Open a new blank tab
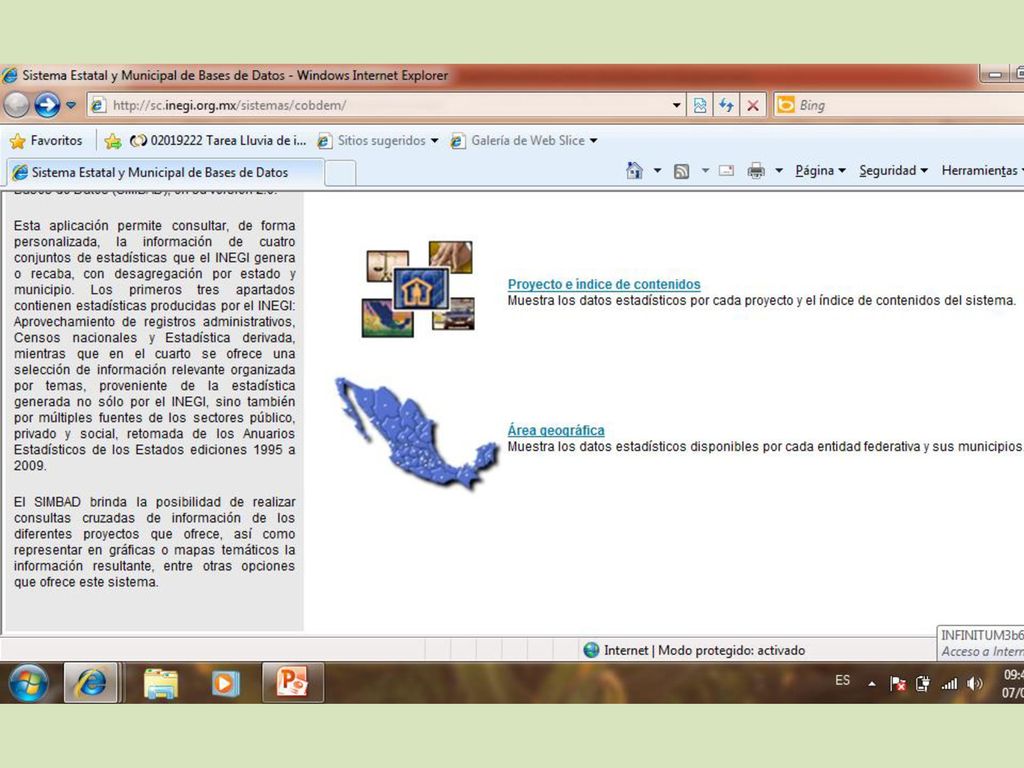Screen dimensions: 1024x768 tap(340, 173)
